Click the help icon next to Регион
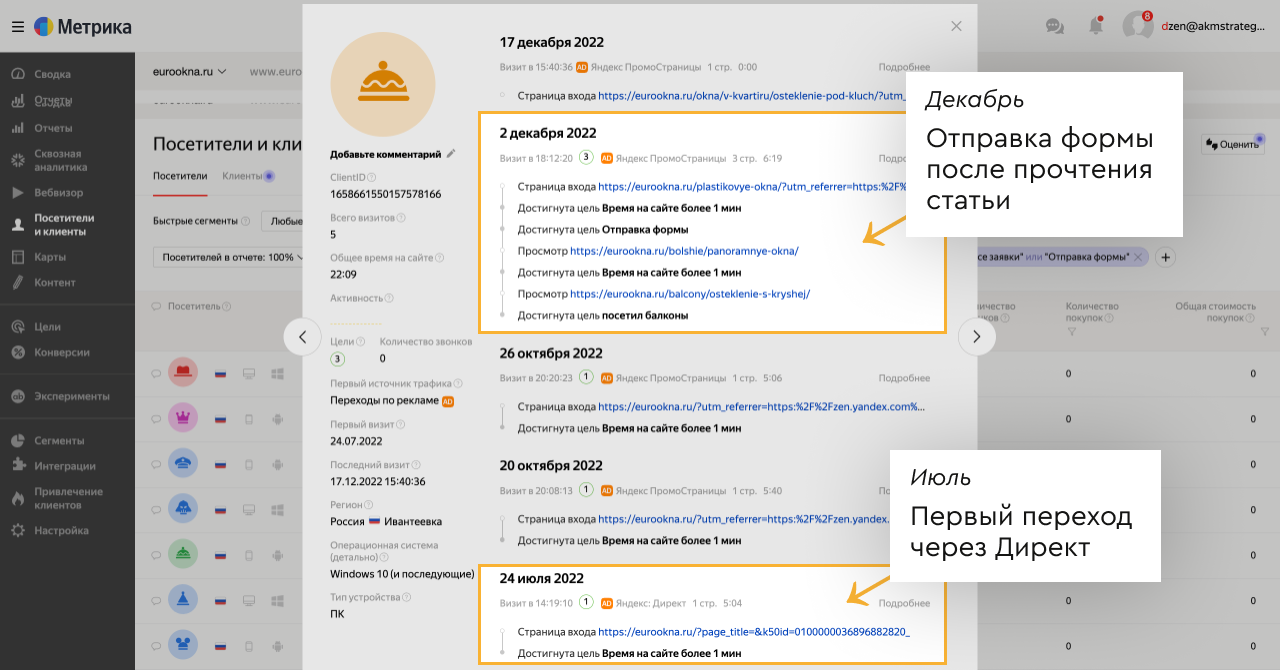Viewport: 1280px width, 670px height. 369,505
